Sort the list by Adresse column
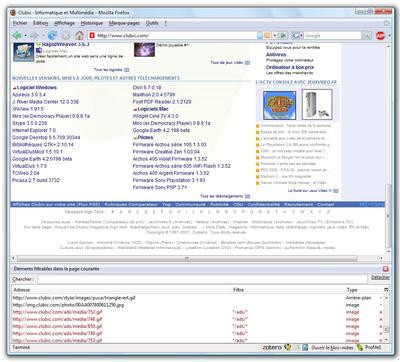This screenshot has width=400, height=362. [122, 290]
